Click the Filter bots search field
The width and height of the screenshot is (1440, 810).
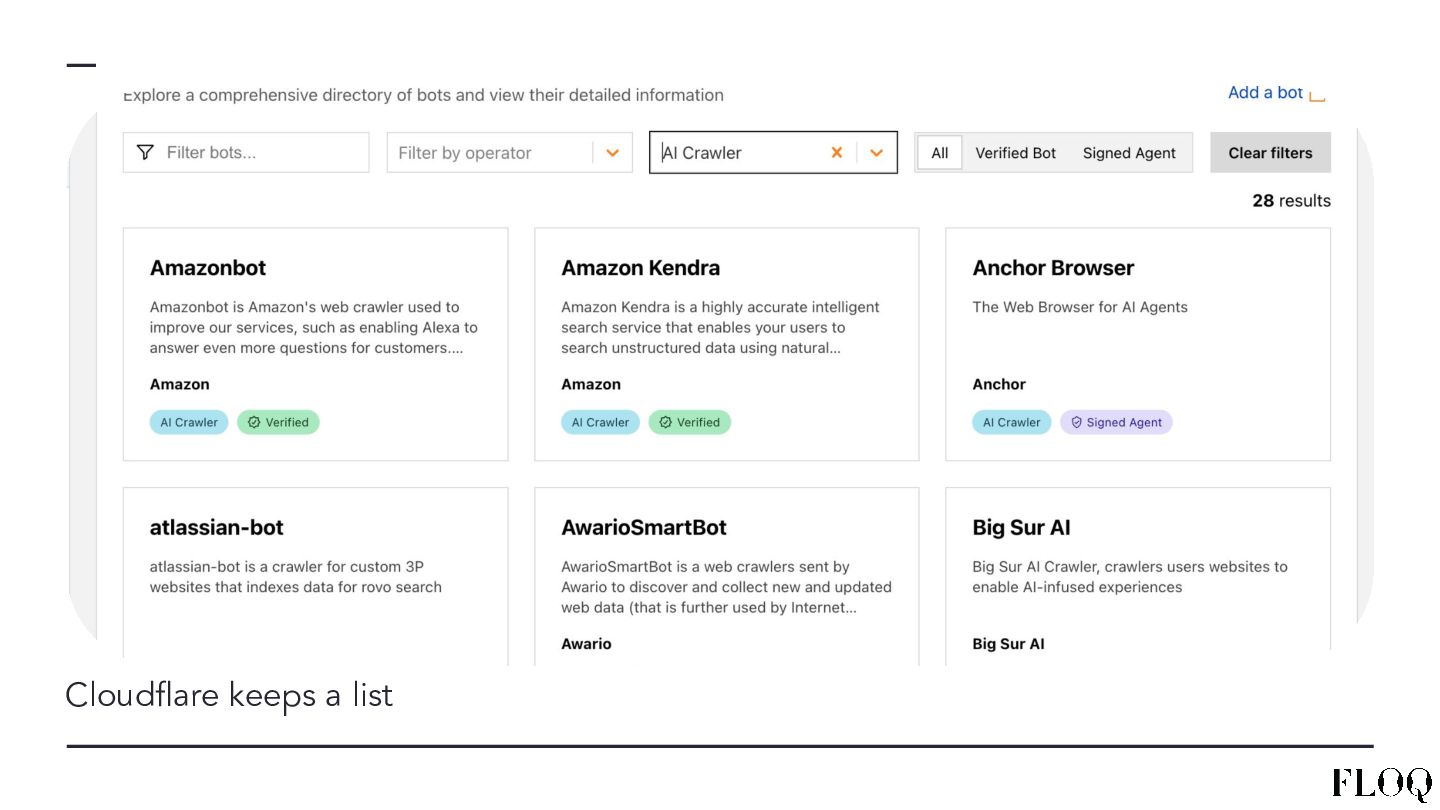point(260,153)
